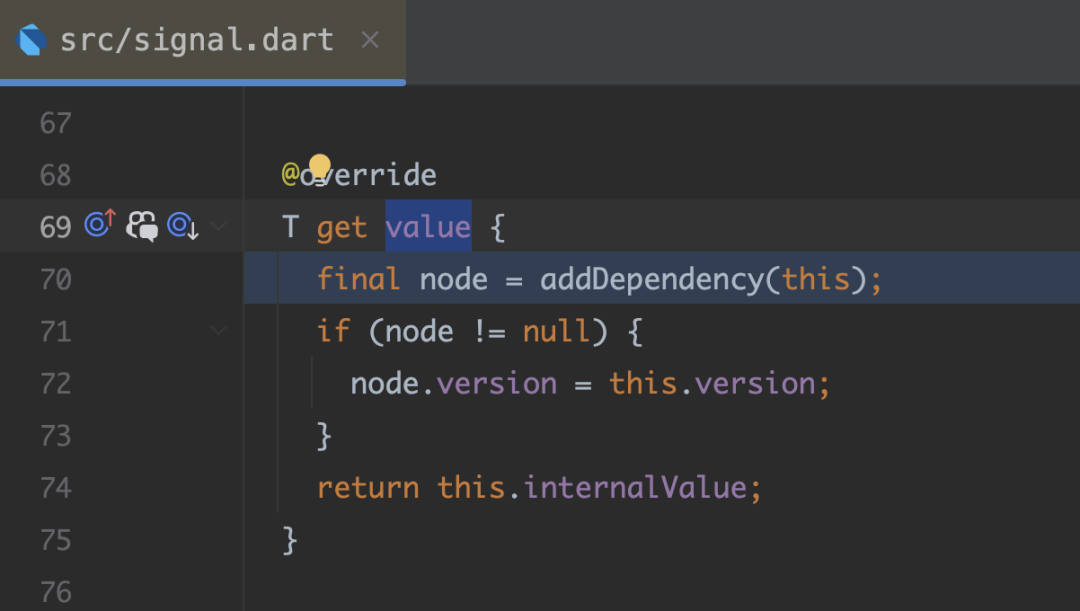The image size is (1080, 611).
Task: Click internalValue in the return statement
Action: [635, 488]
